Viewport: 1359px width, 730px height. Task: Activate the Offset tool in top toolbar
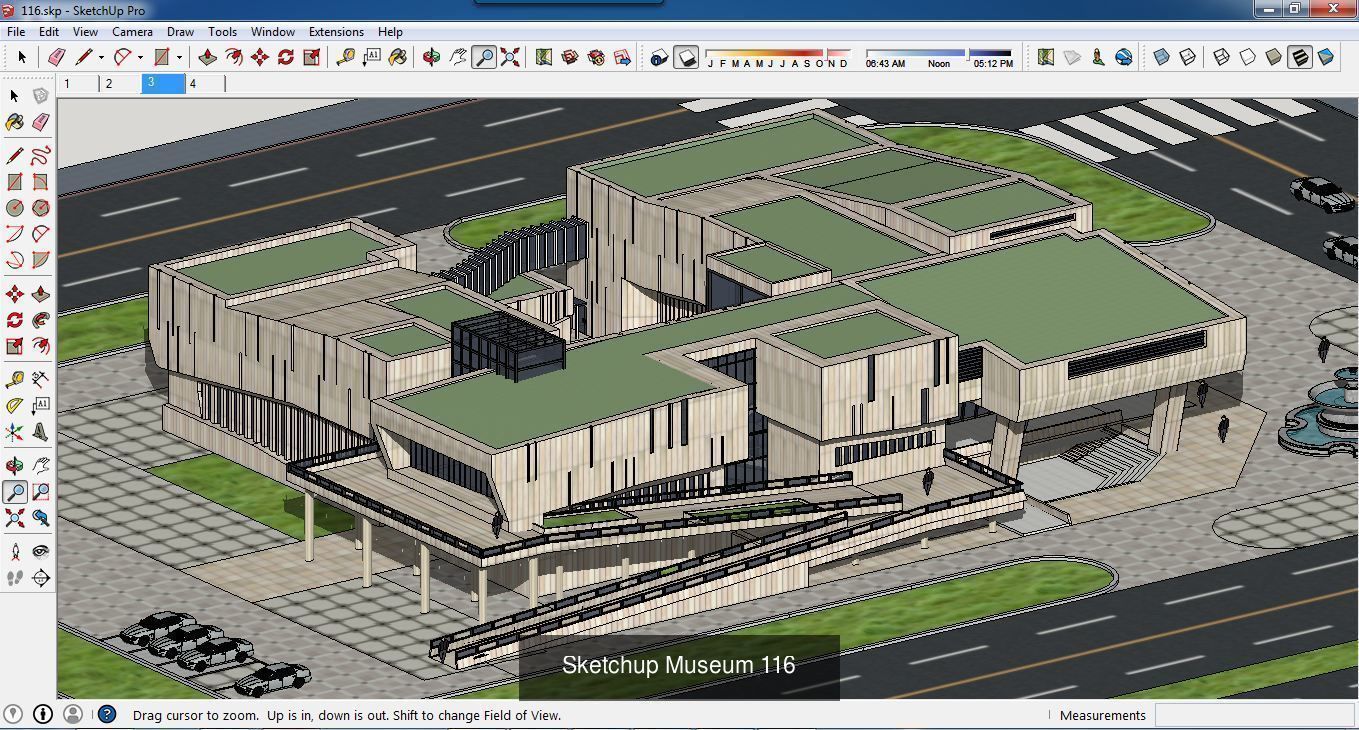coord(233,57)
